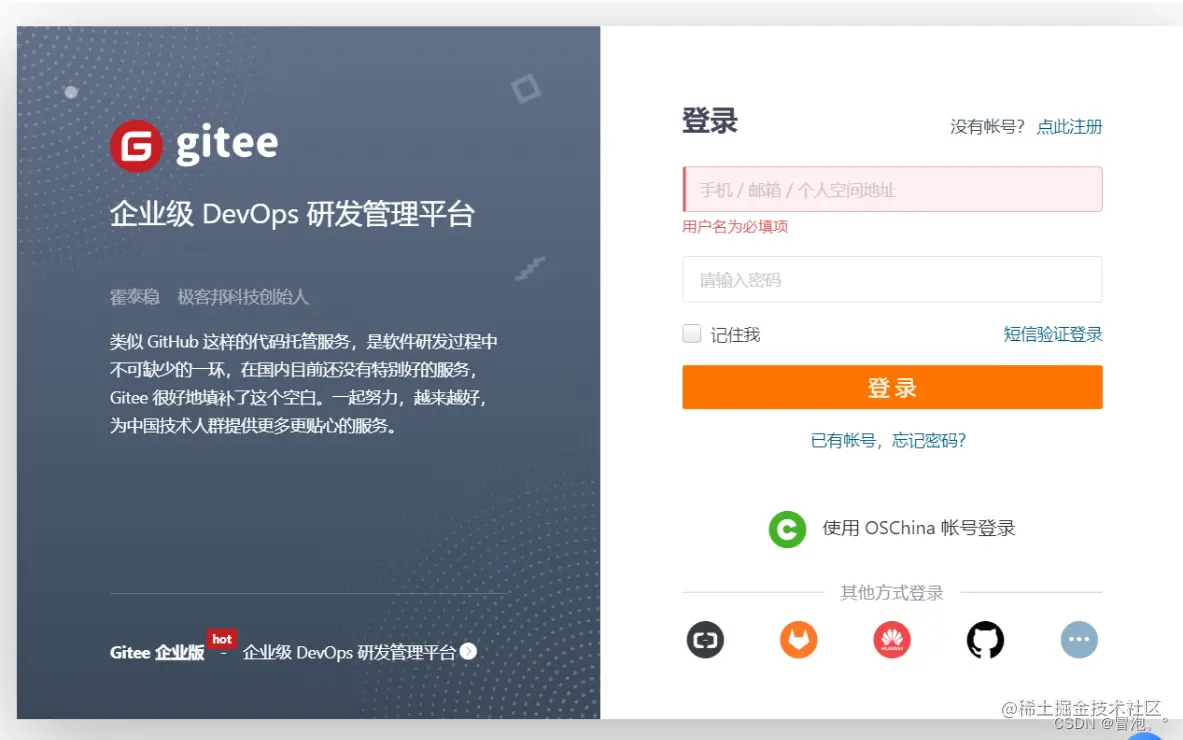This screenshot has height=740, width=1183.
Task: Open the arrow next to 企业级 DevOps 研发管理平台
Action: 469,651
